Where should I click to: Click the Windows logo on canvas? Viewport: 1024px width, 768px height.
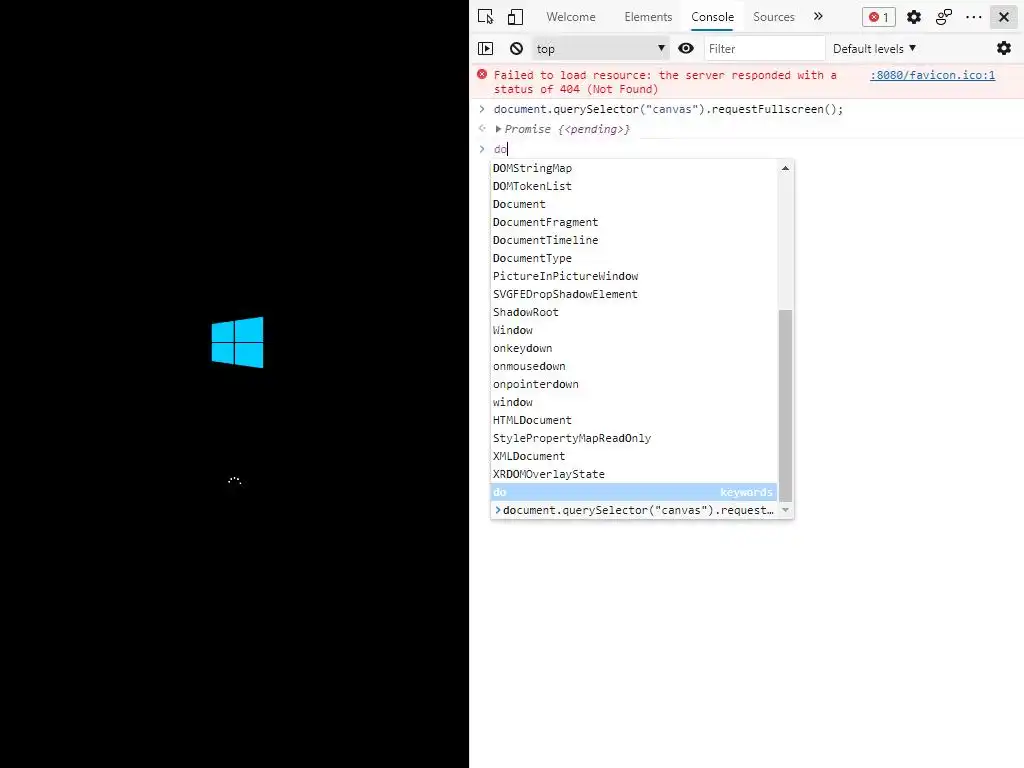point(238,342)
